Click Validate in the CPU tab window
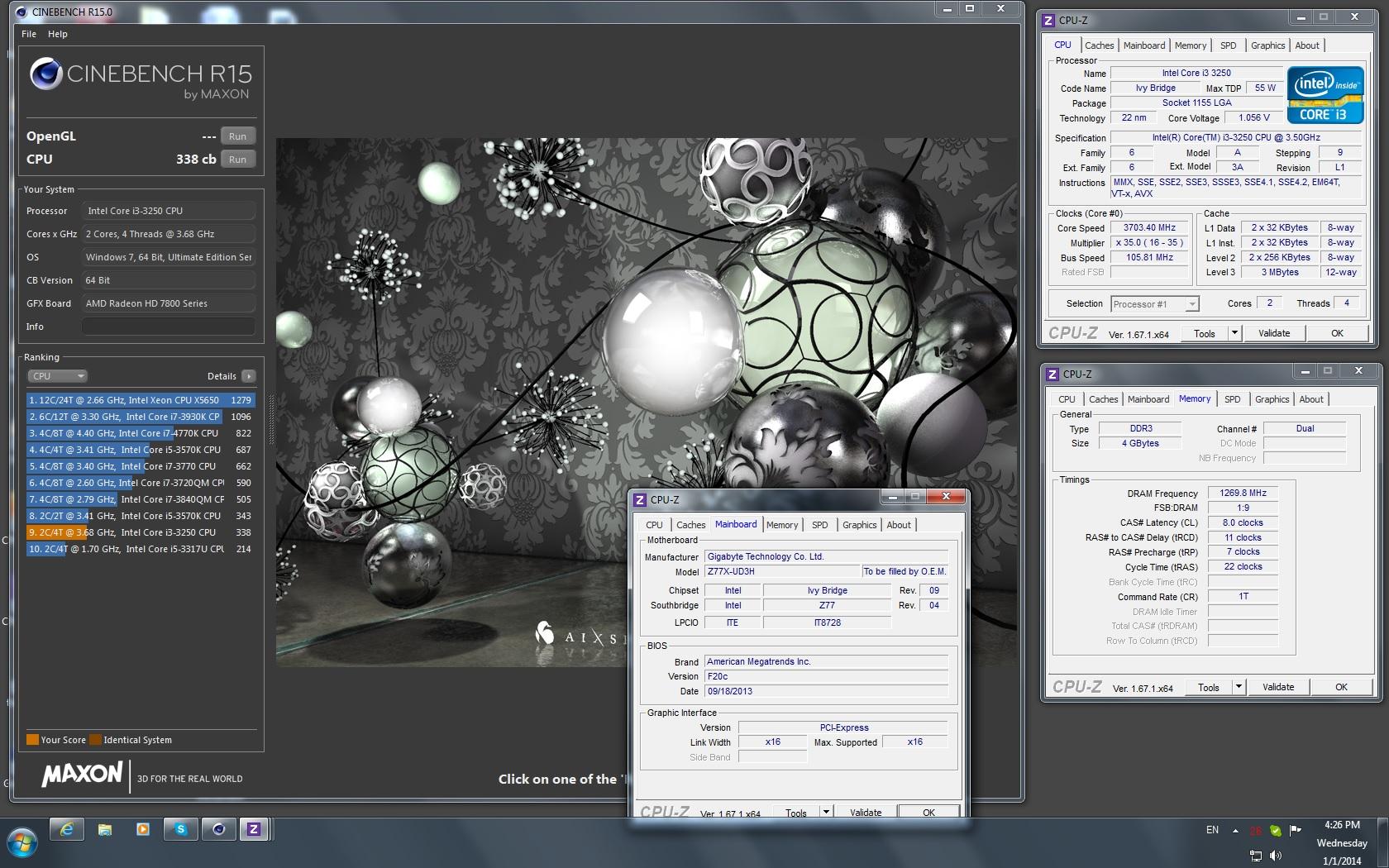The width and height of the screenshot is (1389, 868). (x=1274, y=333)
